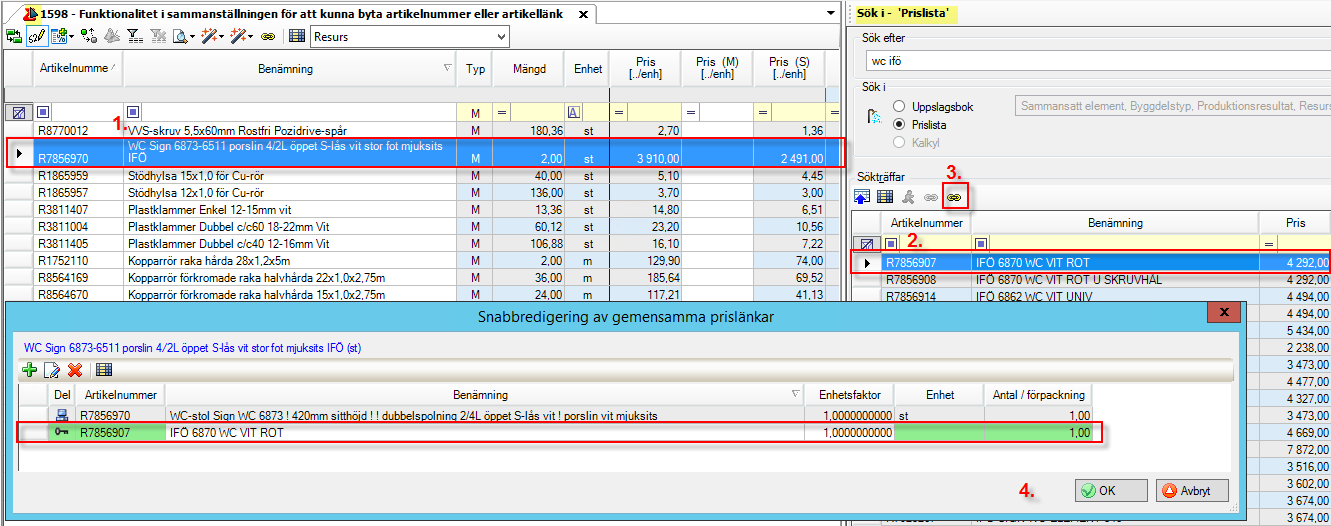1331x526 pixels.
Task: Select the Uppslagsbok radio button
Action: click(900, 106)
